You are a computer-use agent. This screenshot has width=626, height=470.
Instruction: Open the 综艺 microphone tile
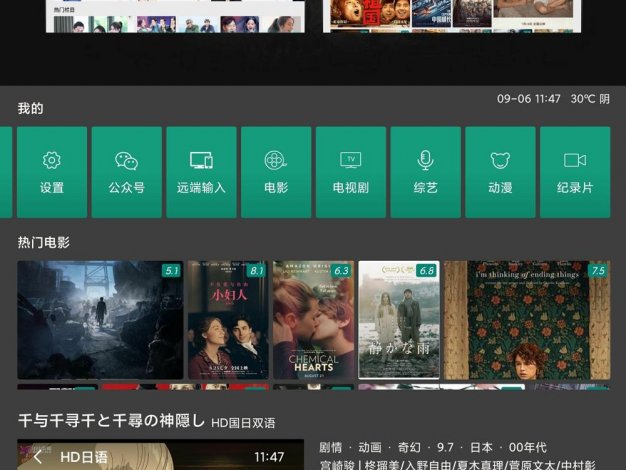click(426, 172)
